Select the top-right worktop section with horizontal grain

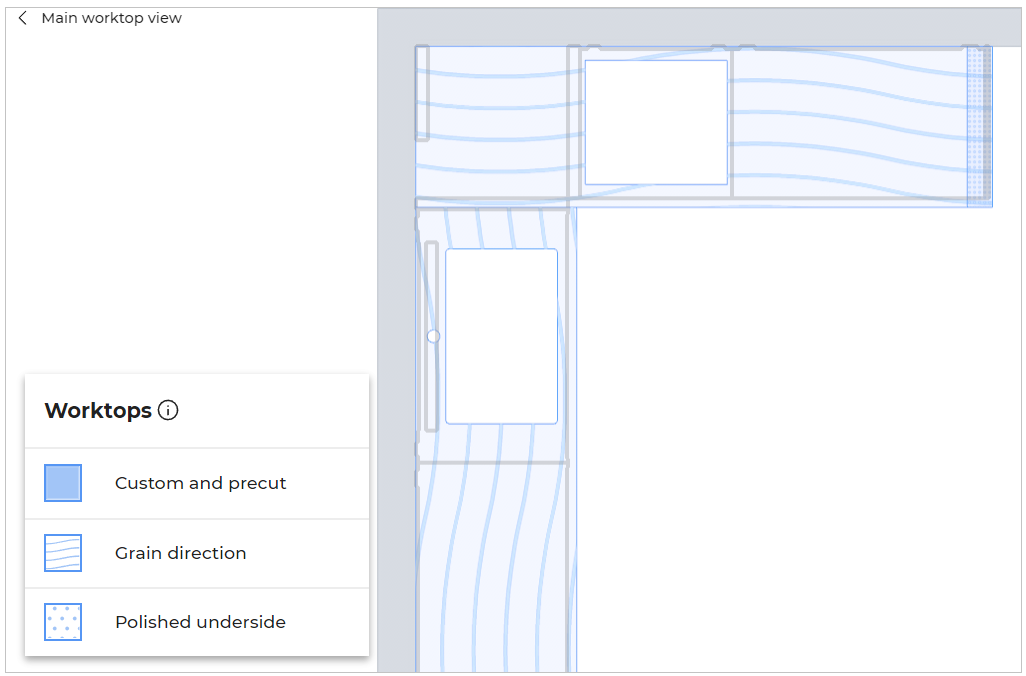848,125
